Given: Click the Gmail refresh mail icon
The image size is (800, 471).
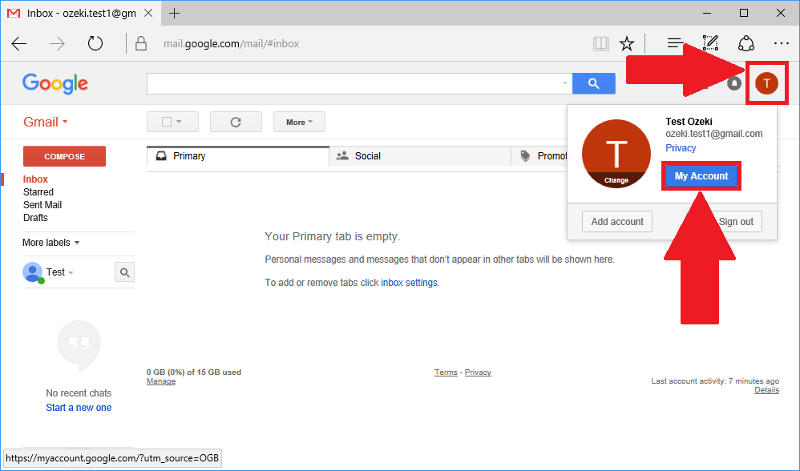Looking at the screenshot, I should (x=236, y=122).
